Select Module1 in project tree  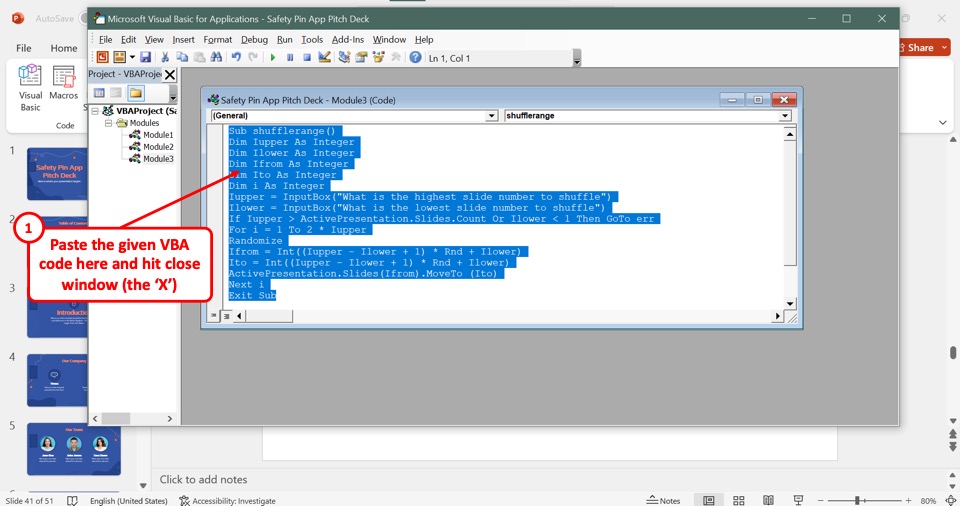click(x=158, y=135)
